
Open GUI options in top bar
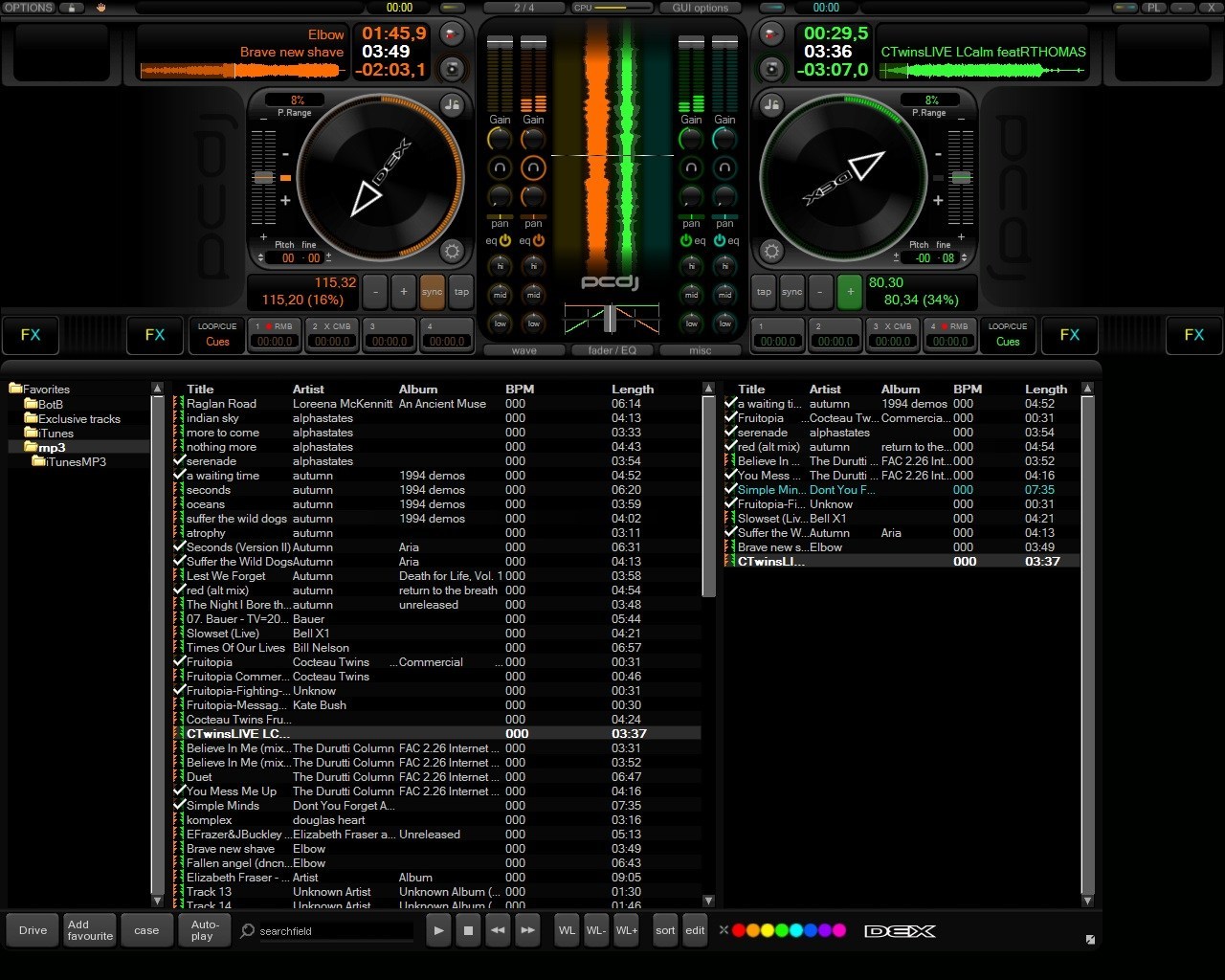tap(700, 8)
